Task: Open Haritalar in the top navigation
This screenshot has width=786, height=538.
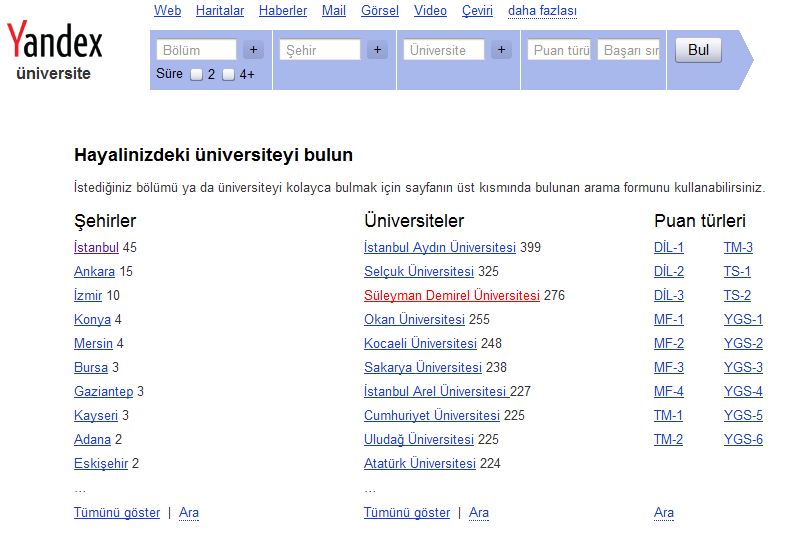Action: [x=220, y=11]
